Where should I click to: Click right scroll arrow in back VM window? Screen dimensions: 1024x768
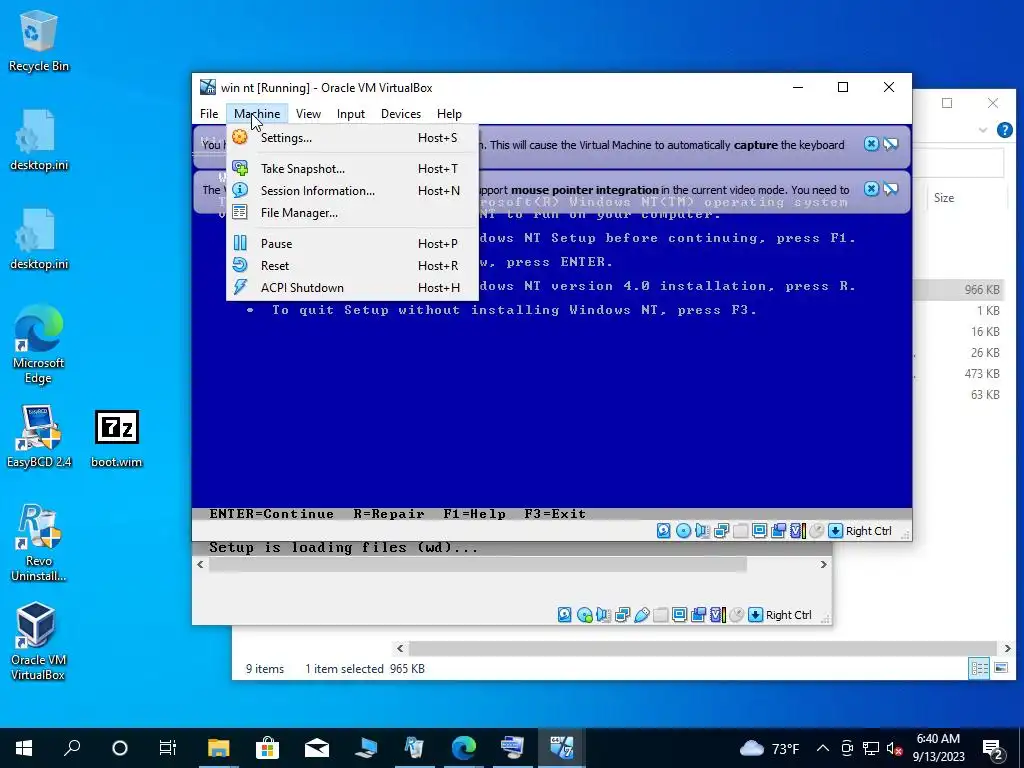(824, 564)
